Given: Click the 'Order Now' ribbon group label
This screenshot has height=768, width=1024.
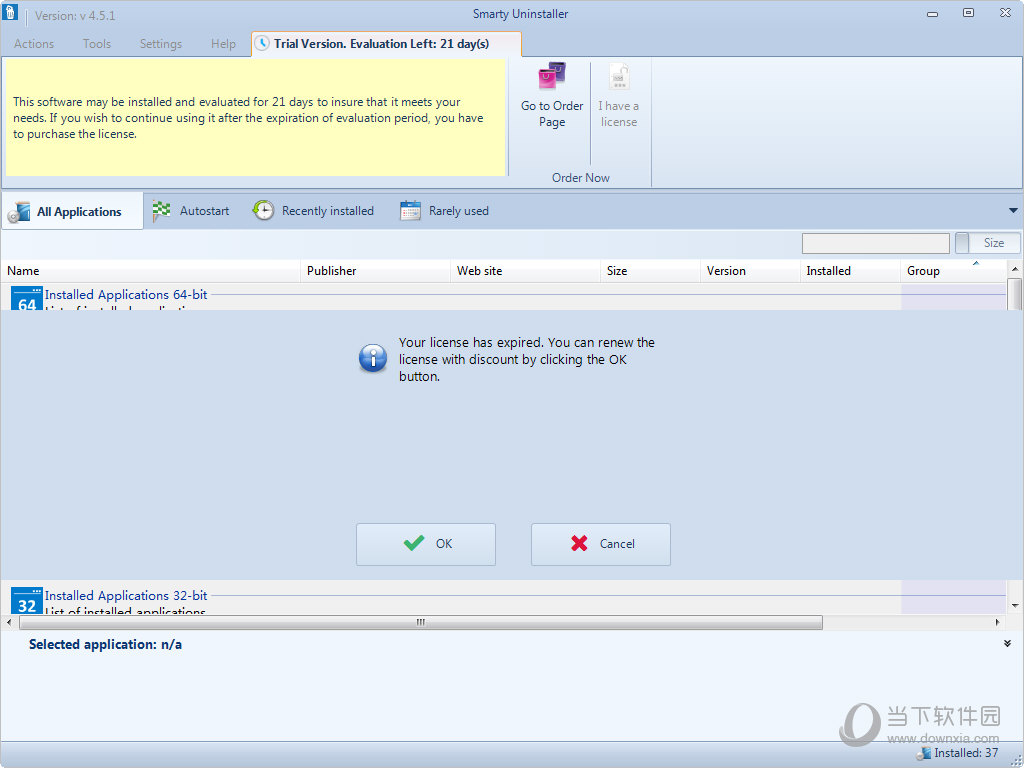Looking at the screenshot, I should (x=581, y=178).
